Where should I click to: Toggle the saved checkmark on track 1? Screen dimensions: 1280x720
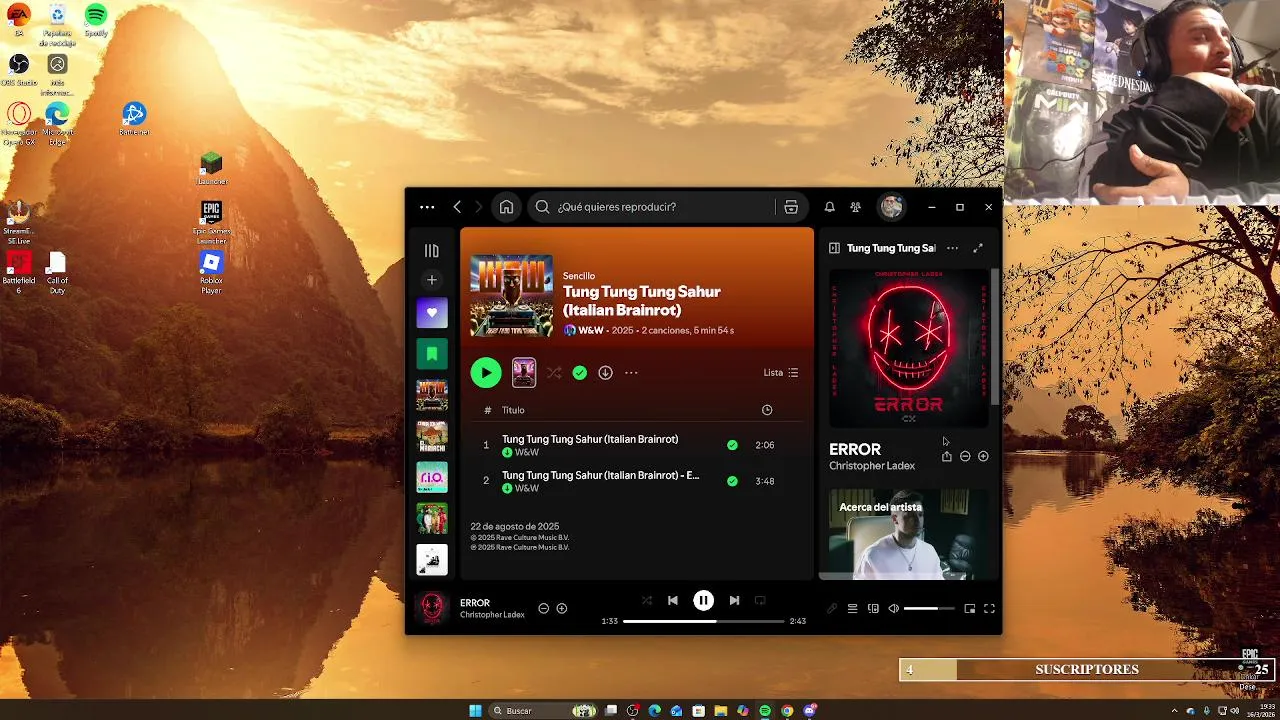click(732, 445)
